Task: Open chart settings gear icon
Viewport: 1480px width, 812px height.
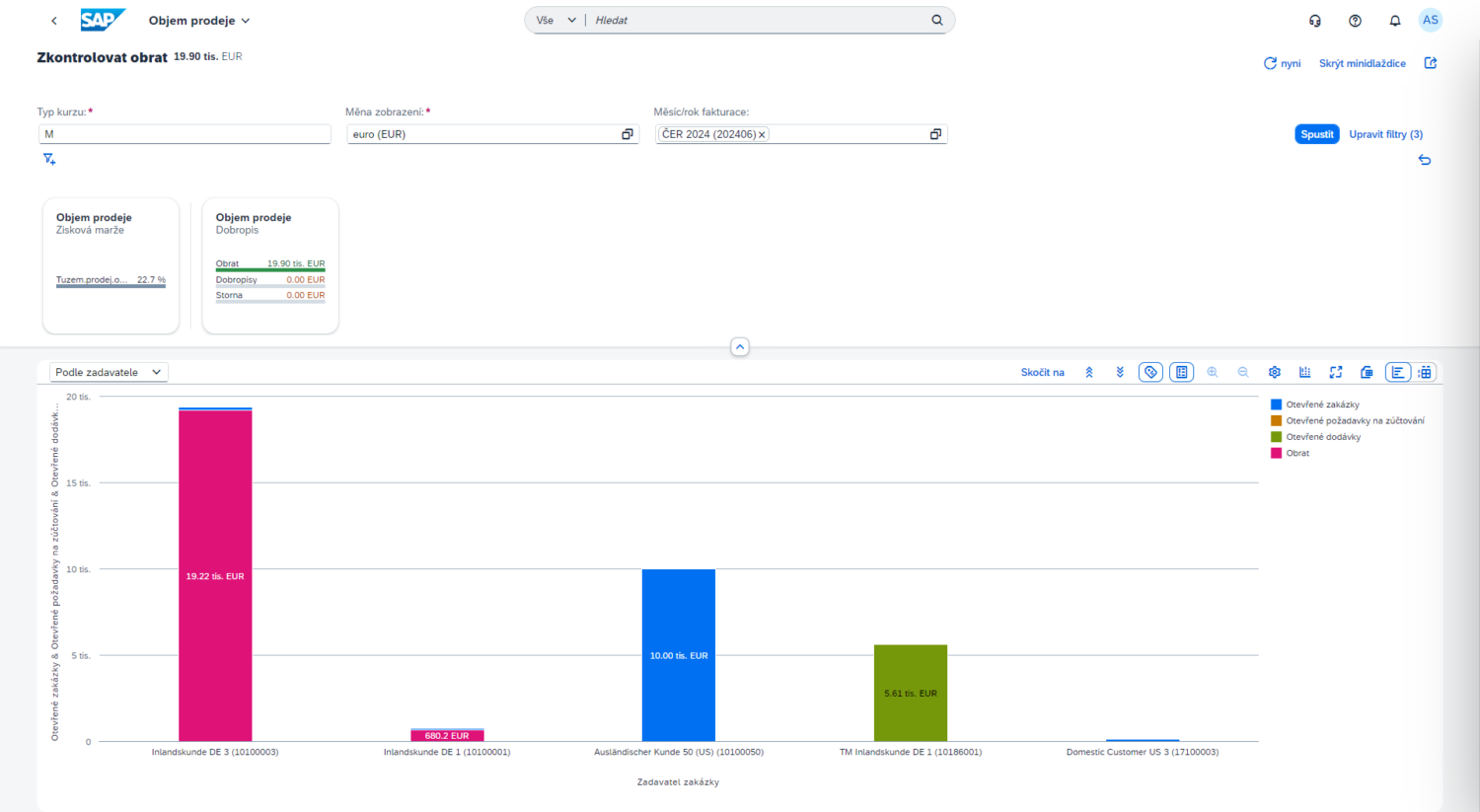Action: click(x=1274, y=372)
